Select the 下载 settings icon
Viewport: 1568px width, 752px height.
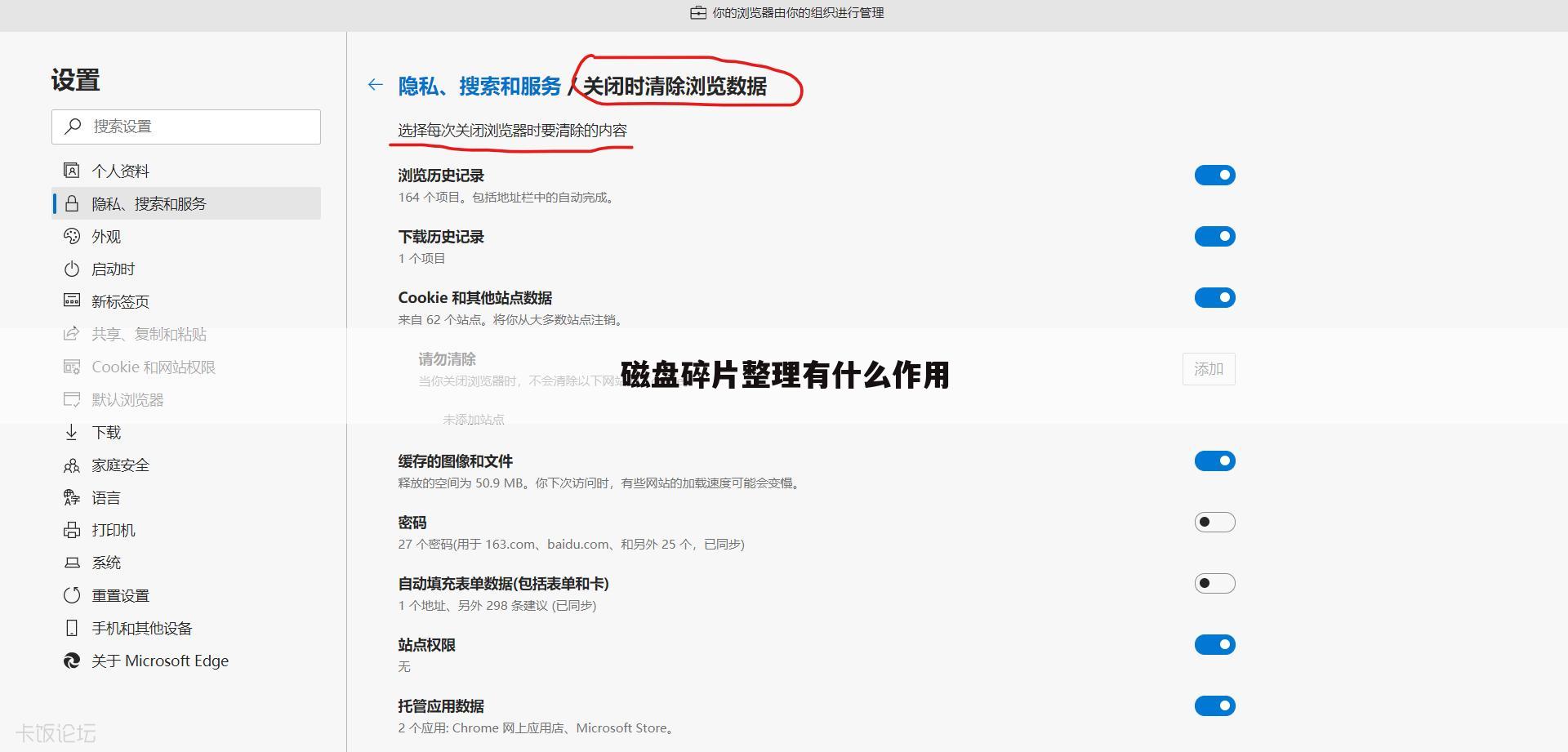(73, 432)
